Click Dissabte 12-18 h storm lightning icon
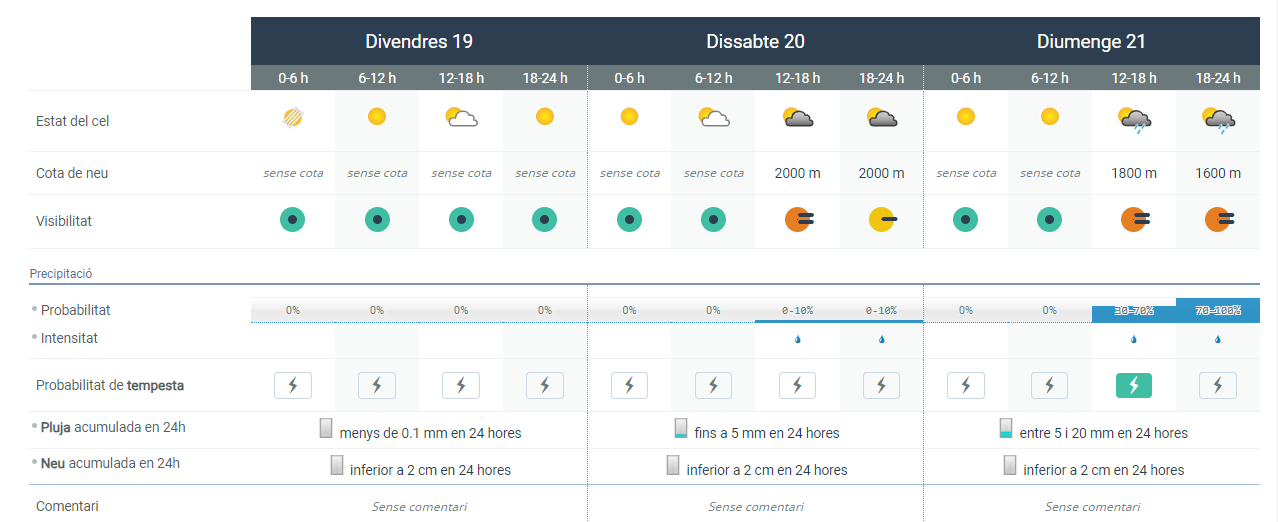1278x522 pixels. [797, 385]
